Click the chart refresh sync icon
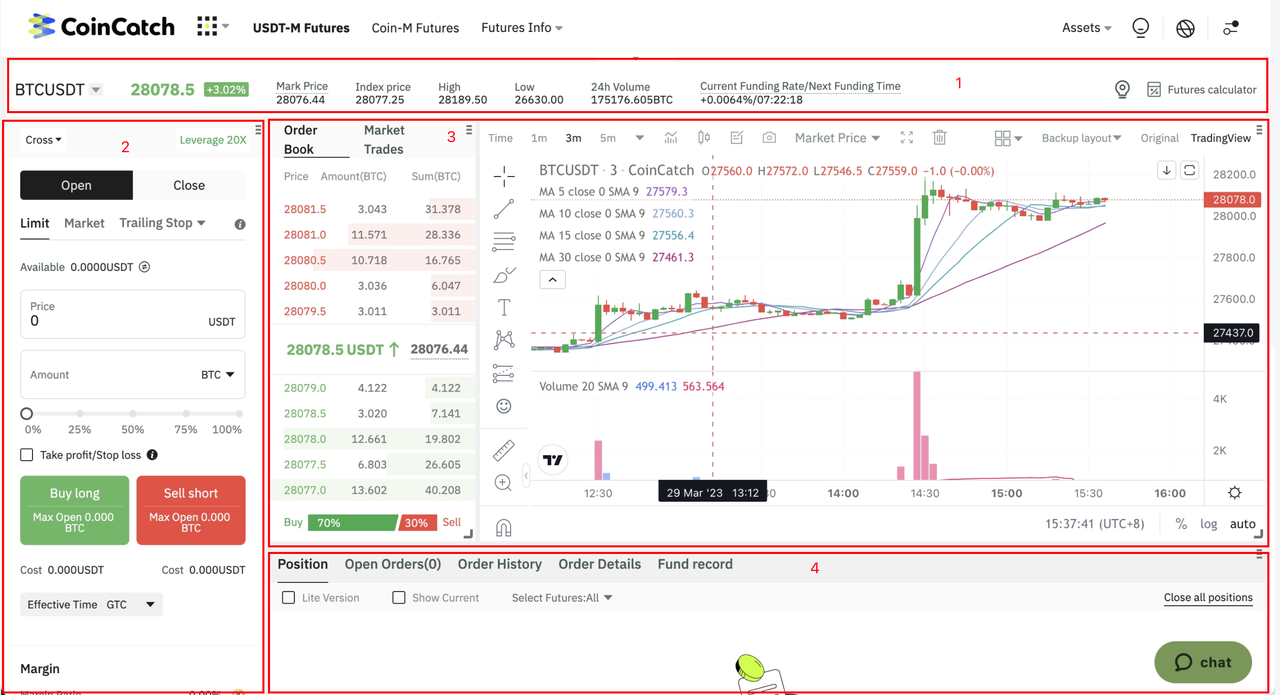 (x=1189, y=171)
